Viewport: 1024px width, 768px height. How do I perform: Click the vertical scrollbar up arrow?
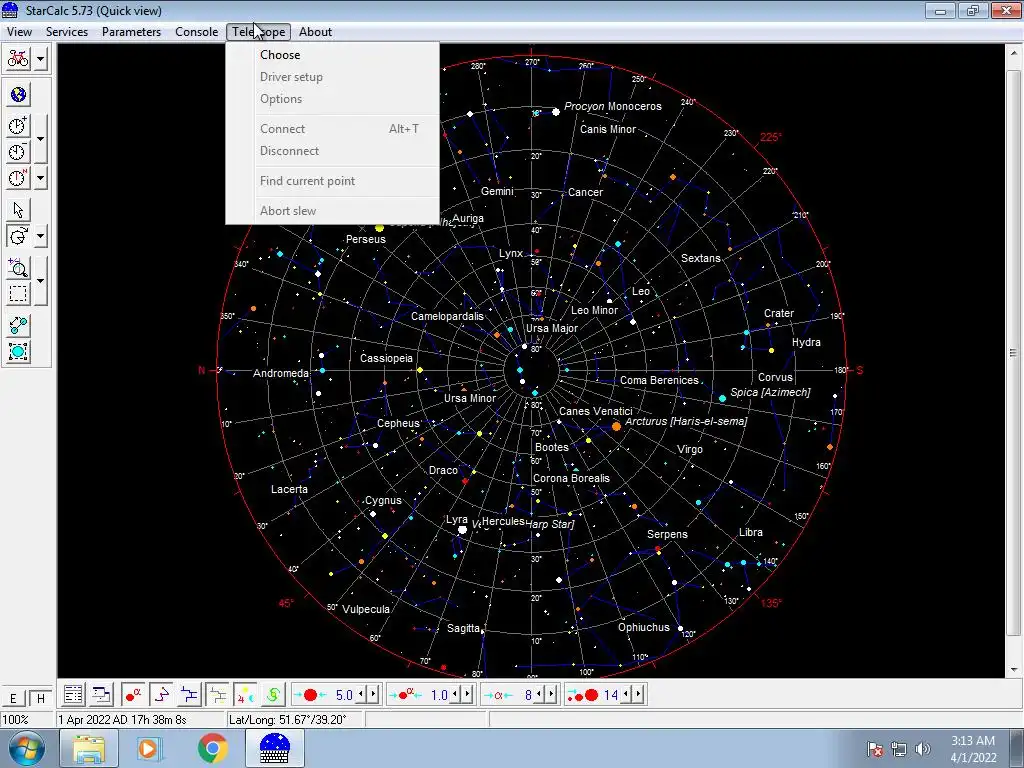[1014, 53]
